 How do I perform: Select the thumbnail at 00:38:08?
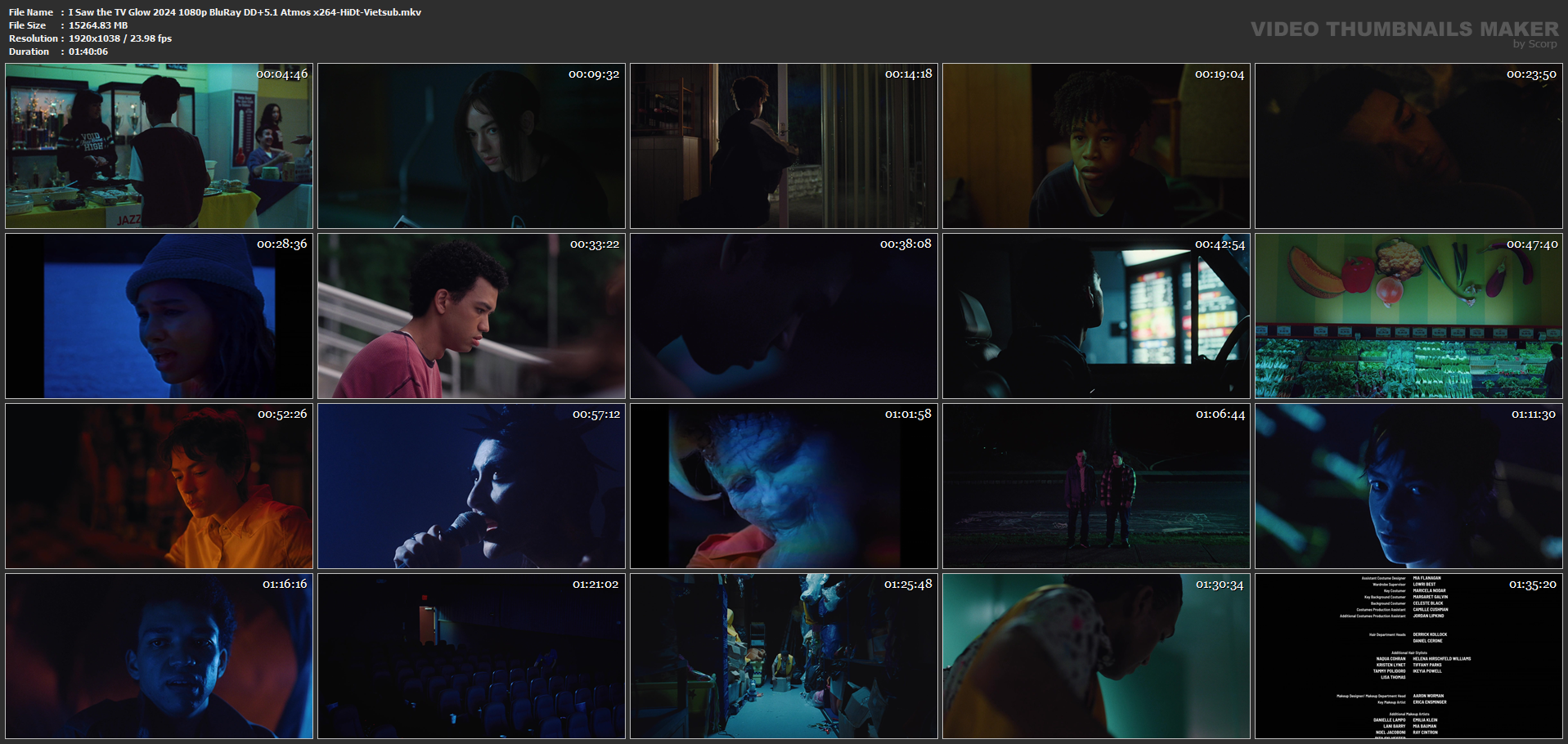click(x=784, y=316)
